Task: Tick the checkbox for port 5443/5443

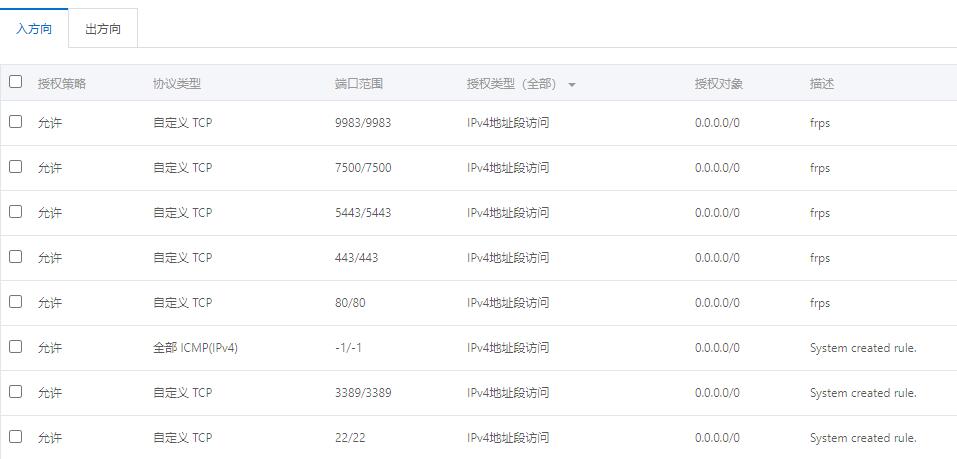Action: tap(15, 212)
